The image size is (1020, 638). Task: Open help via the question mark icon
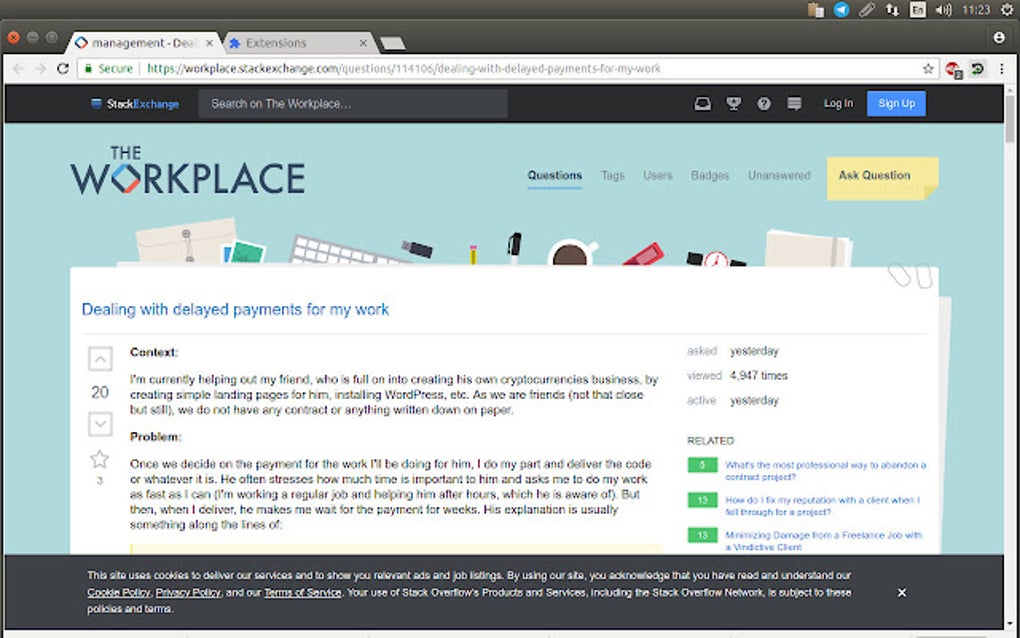[763, 103]
